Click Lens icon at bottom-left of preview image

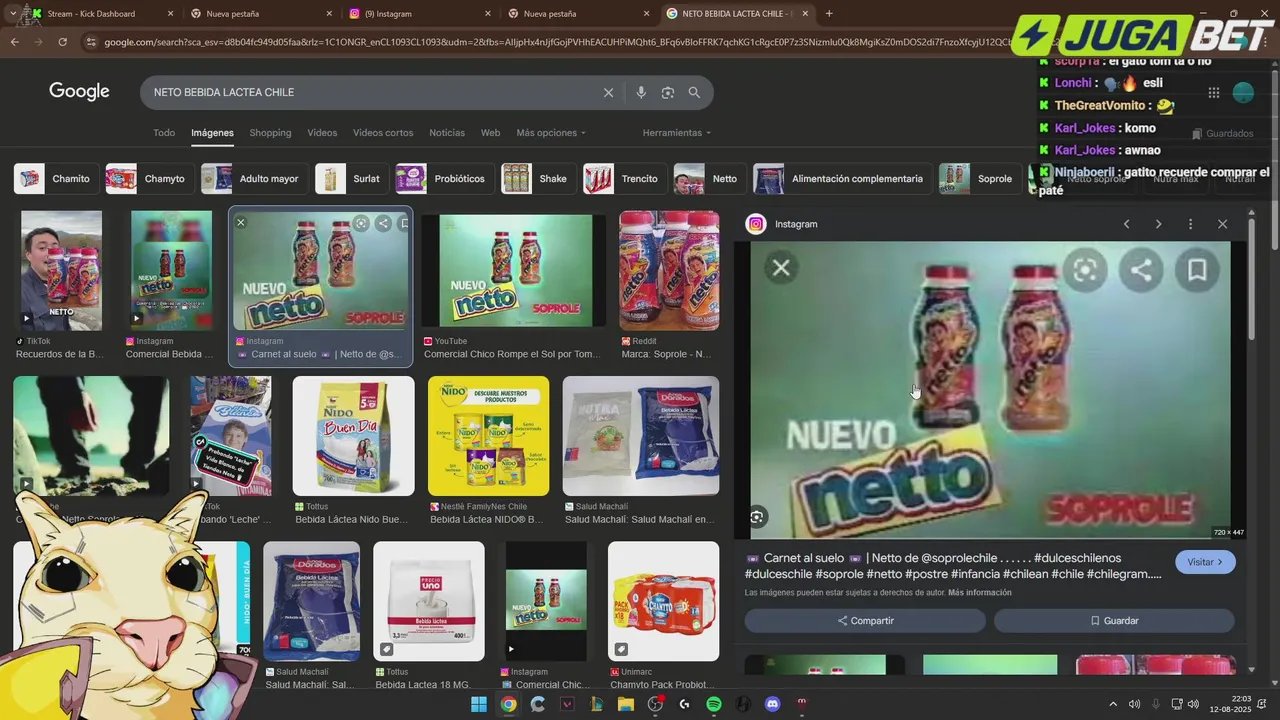coord(757,517)
